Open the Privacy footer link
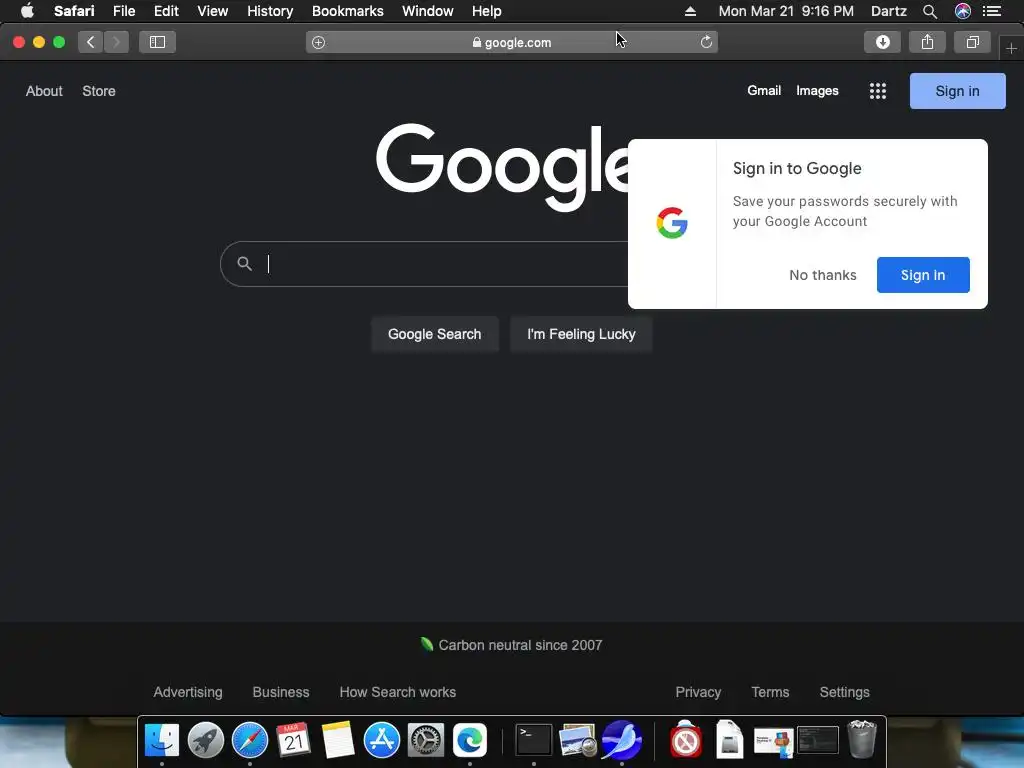Viewport: 1024px width, 768px height. coord(698,692)
